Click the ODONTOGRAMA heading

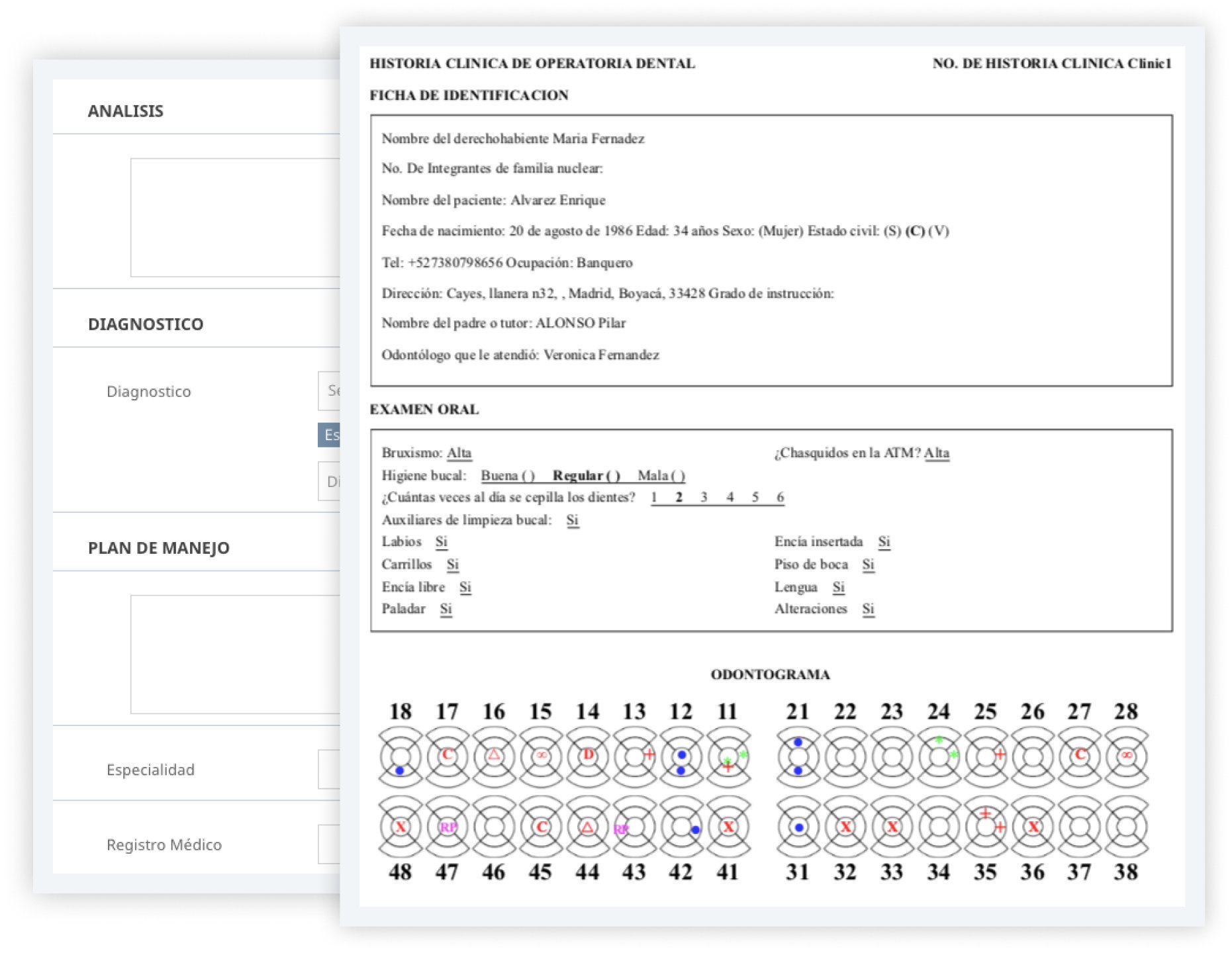(x=770, y=674)
